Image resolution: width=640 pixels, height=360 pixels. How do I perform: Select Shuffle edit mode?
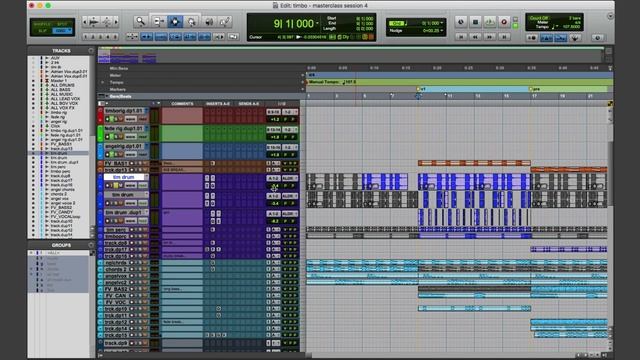43,24
